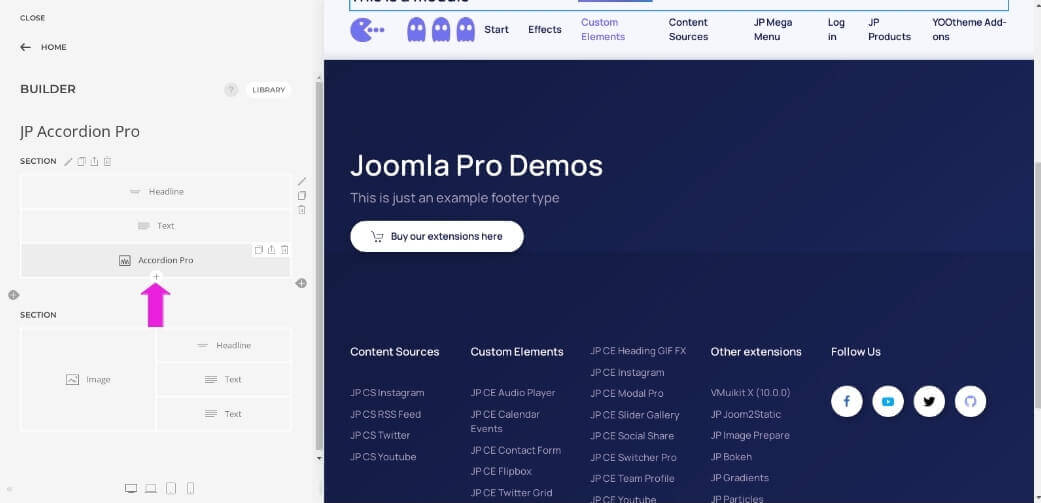Select the lower Text element beside Image
This screenshot has width=1041, height=503.
[224, 414]
